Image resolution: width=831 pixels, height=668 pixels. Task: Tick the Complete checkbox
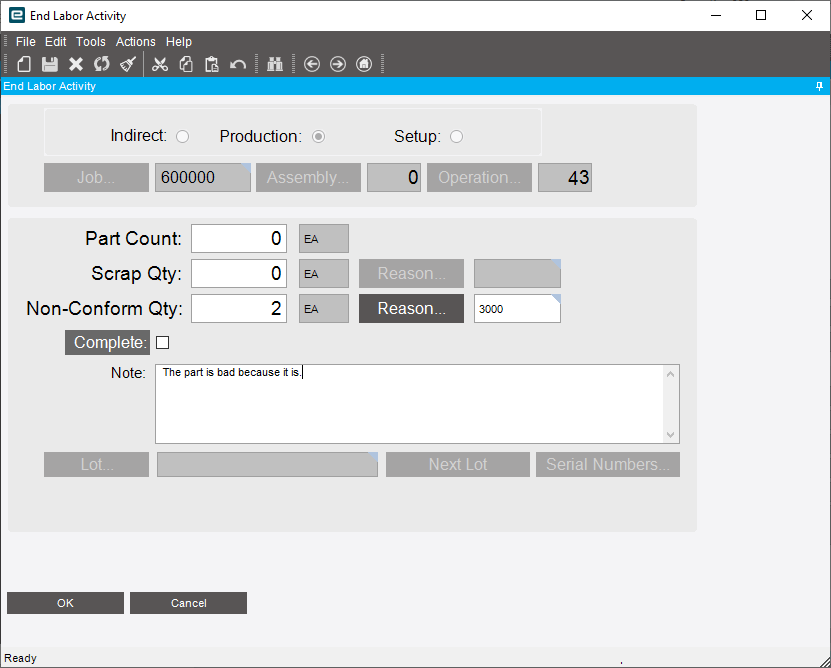[163, 342]
